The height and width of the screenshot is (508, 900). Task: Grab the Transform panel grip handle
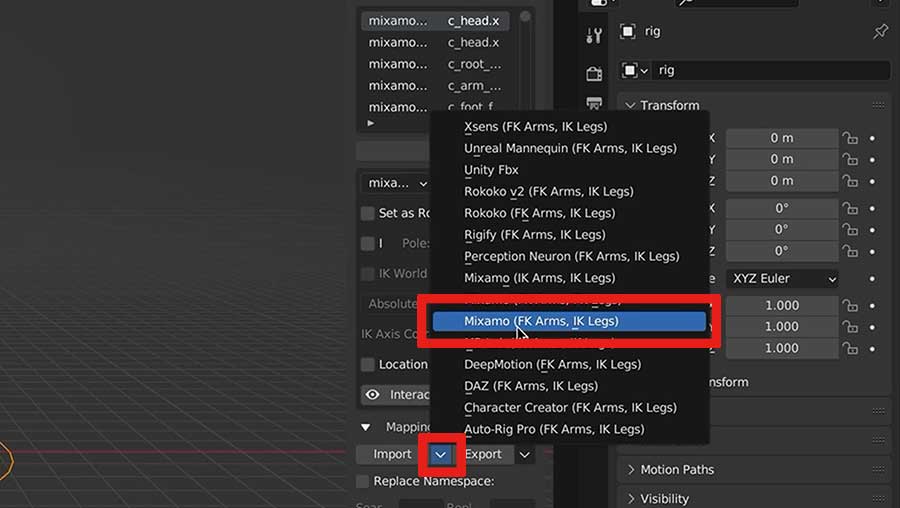pos(878,105)
